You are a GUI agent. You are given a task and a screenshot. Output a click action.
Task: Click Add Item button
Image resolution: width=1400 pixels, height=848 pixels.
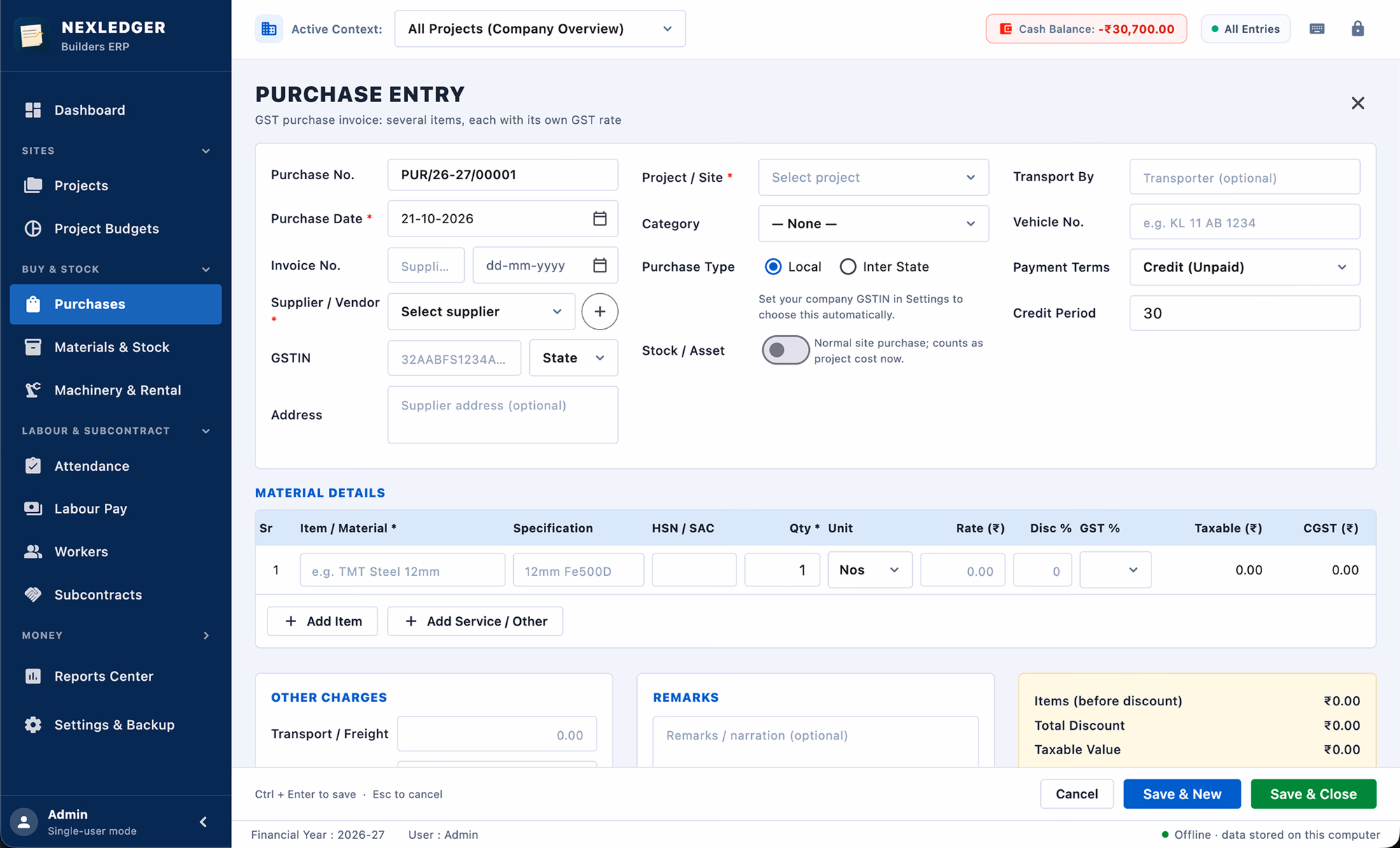(323, 621)
